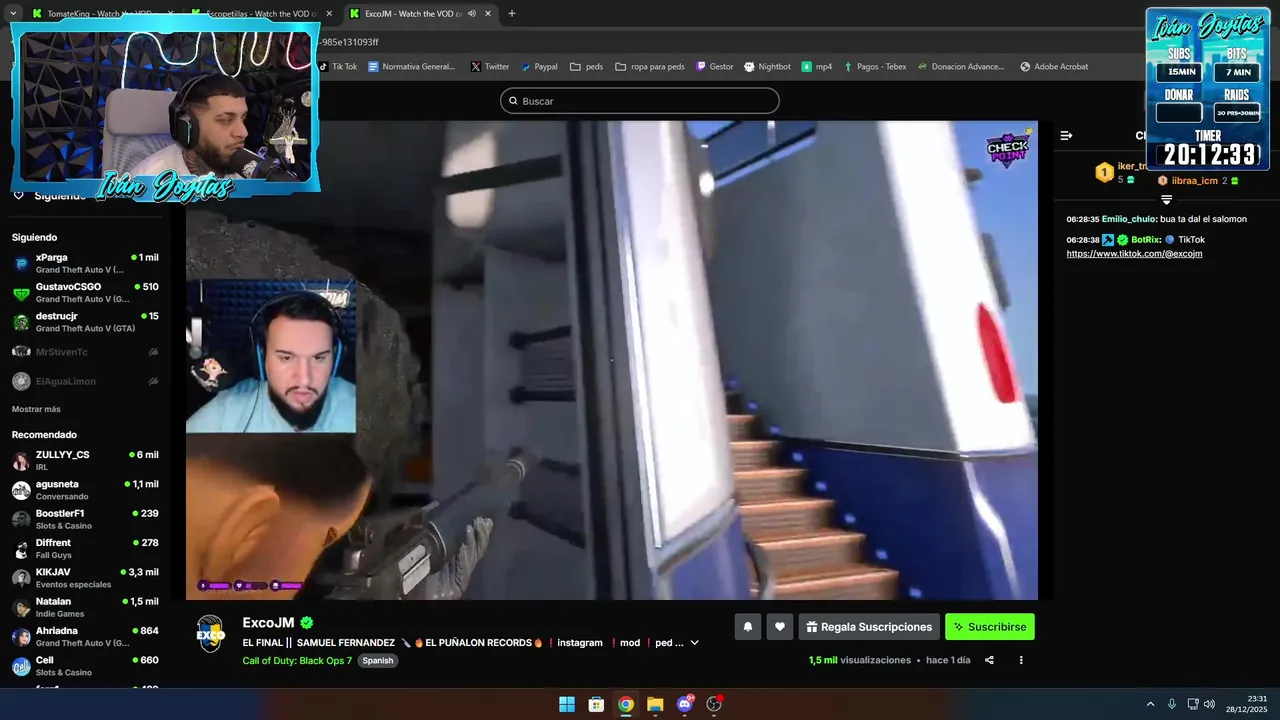Viewport: 1280px width, 720px height.
Task: Close the ExcoJM browser tab
Action: point(489,14)
